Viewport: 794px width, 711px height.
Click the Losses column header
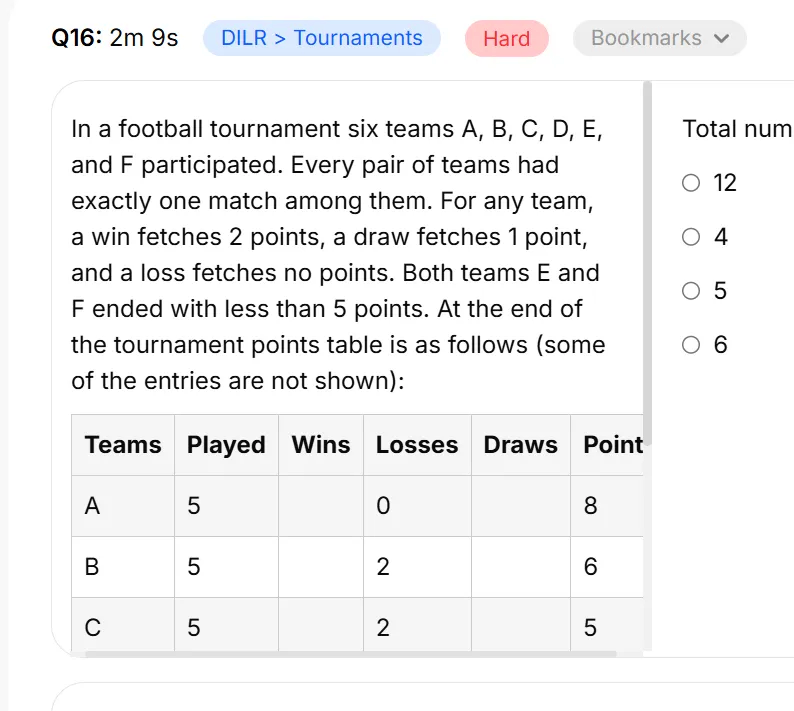417,445
